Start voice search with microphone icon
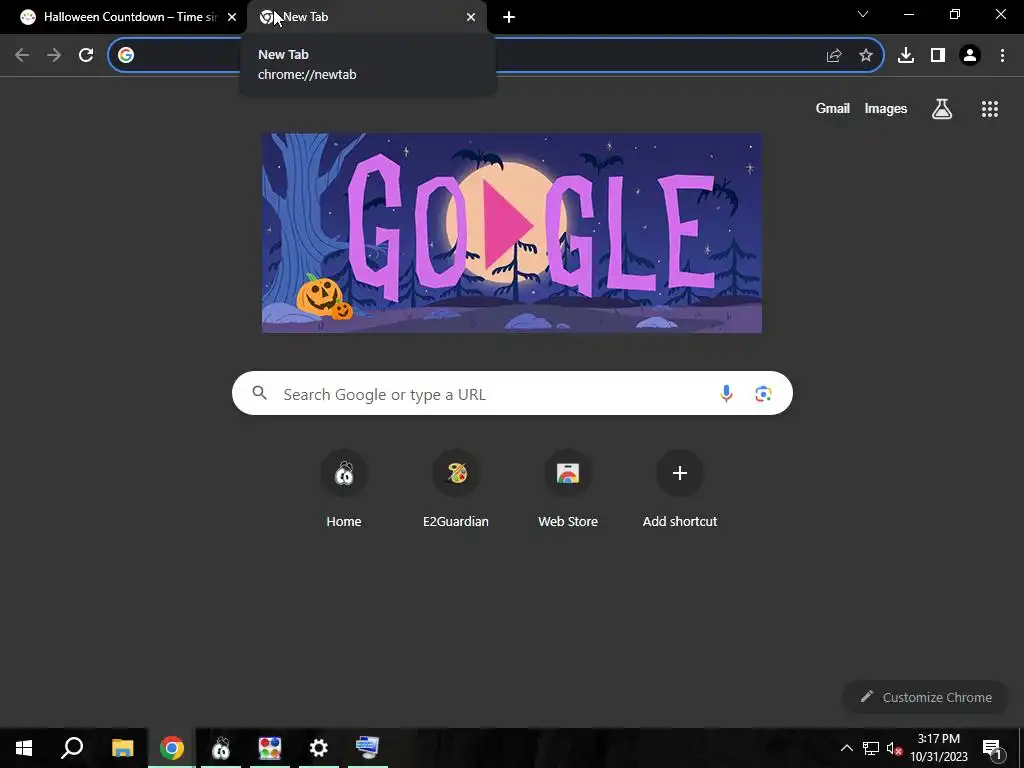The image size is (1024, 768). [x=726, y=393]
